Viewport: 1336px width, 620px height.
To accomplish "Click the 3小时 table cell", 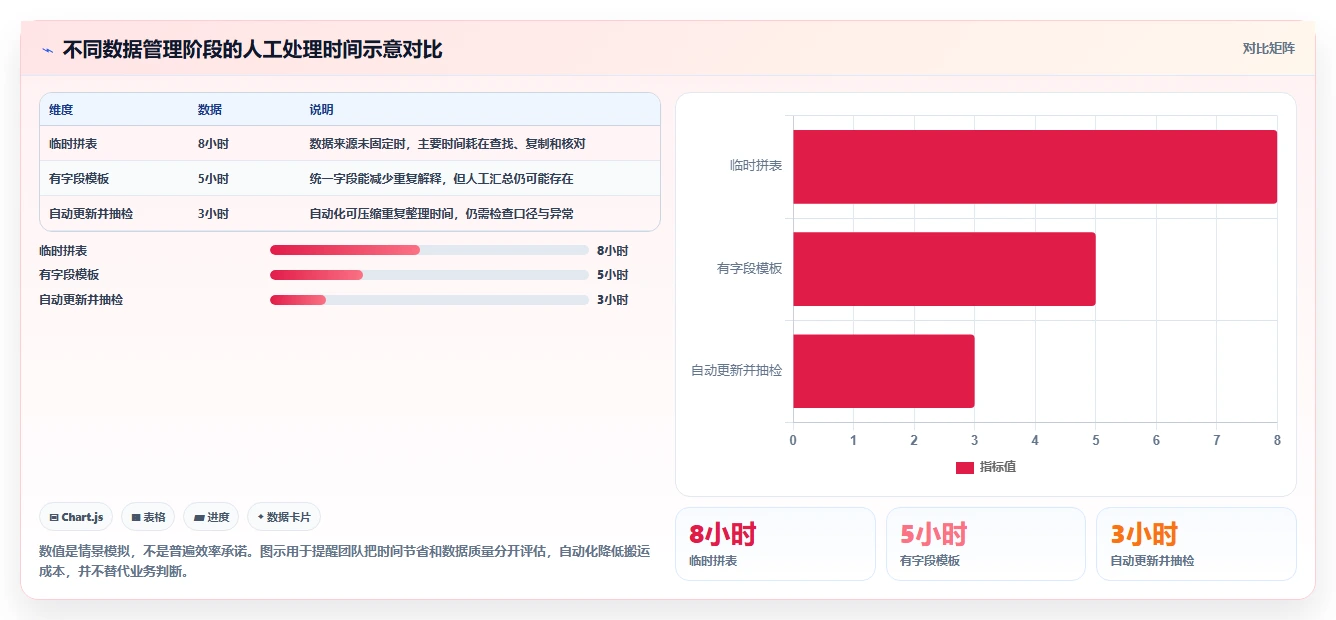I will tap(213, 214).
